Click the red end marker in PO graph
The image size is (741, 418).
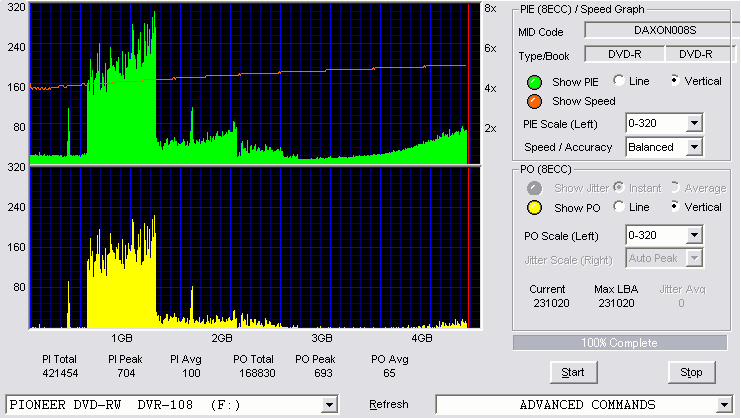[468, 247]
